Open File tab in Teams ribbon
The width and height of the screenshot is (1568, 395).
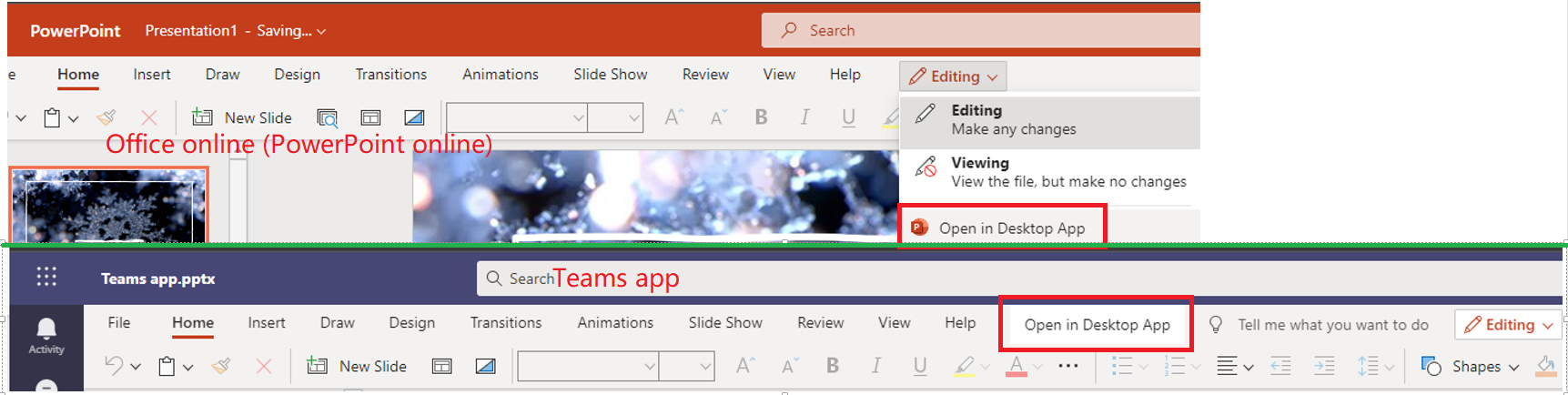(119, 322)
